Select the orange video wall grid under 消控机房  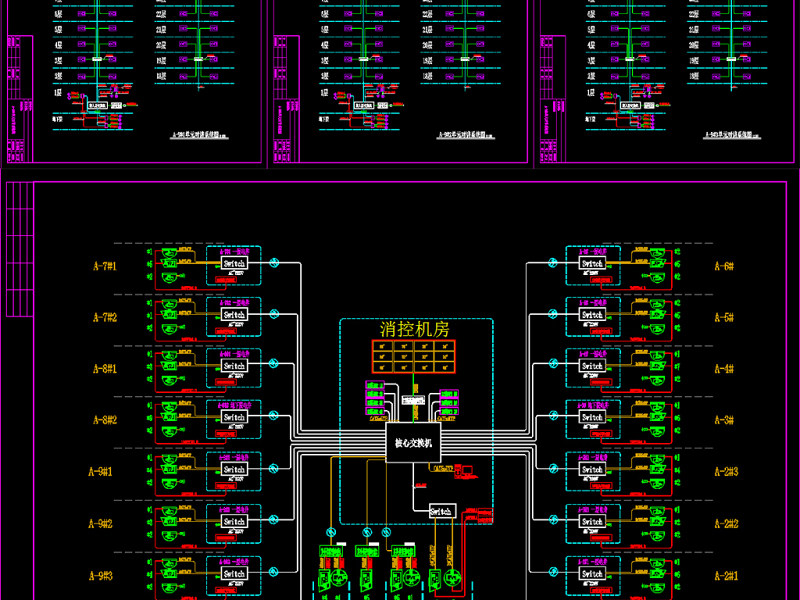click(x=413, y=357)
